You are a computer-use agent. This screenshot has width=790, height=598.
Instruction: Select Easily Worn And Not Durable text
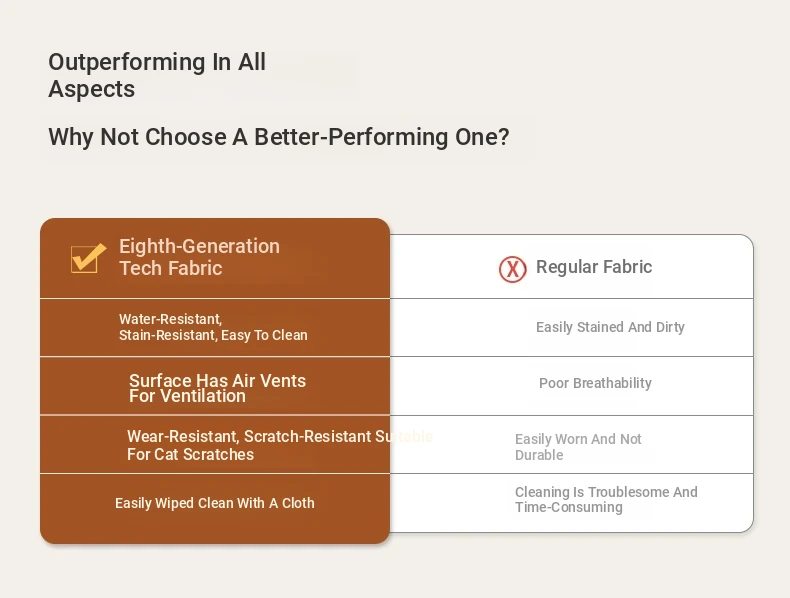pyautogui.click(x=578, y=447)
